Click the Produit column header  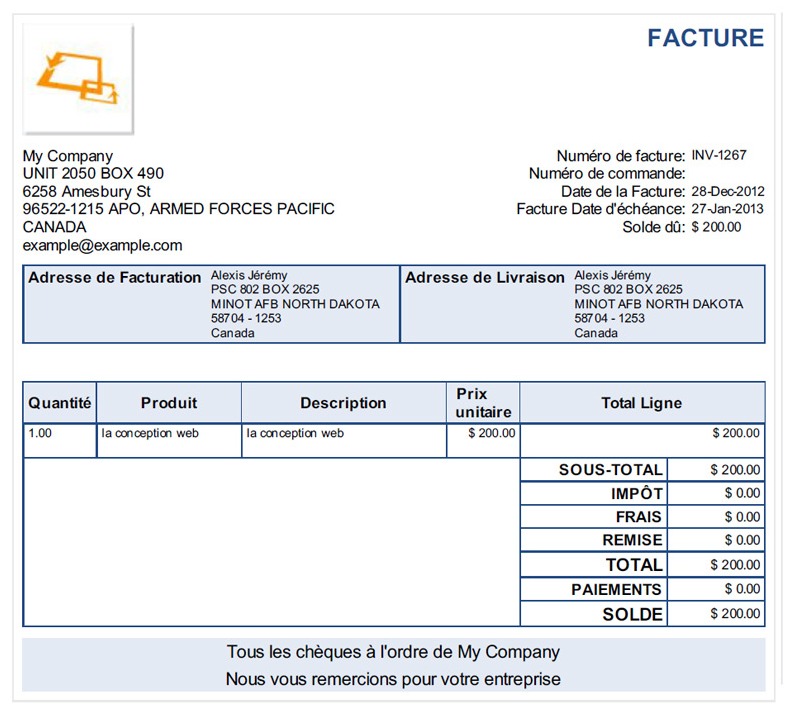tap(169, 403)
